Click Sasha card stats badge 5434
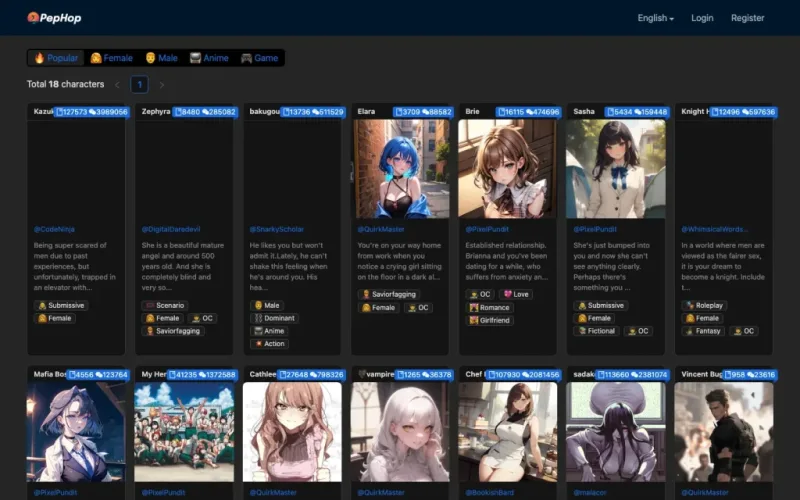The height and width of the screenshot is (500, 800). [637, 112]
